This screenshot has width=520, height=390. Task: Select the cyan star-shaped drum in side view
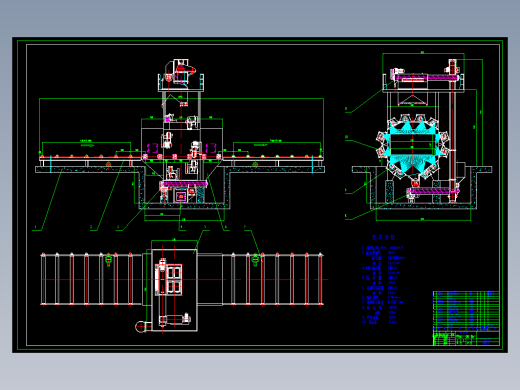pyautogui.click(x=413, y=146)
